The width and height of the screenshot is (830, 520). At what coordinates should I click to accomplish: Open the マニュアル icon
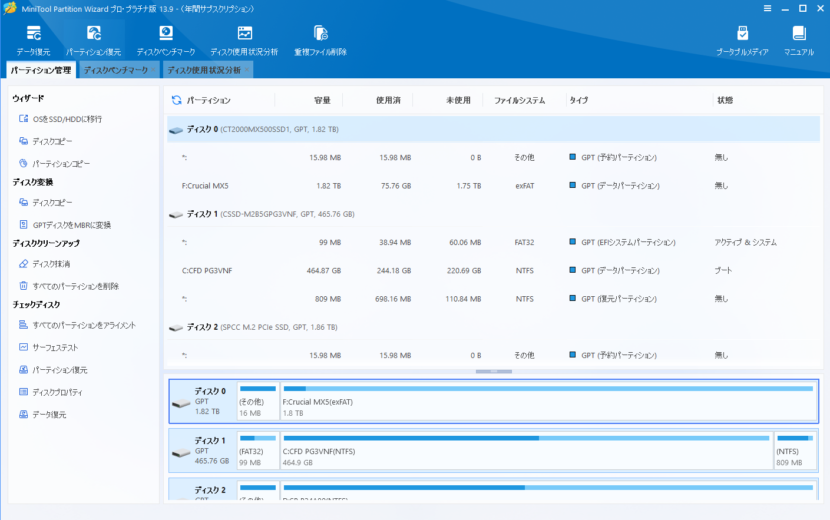click(799, 41)
